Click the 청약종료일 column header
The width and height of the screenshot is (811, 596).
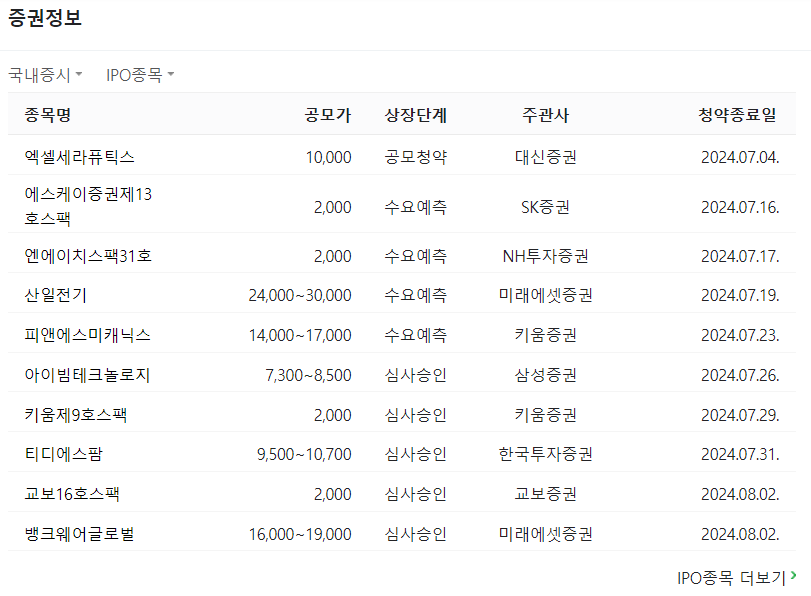click(738, 115)
